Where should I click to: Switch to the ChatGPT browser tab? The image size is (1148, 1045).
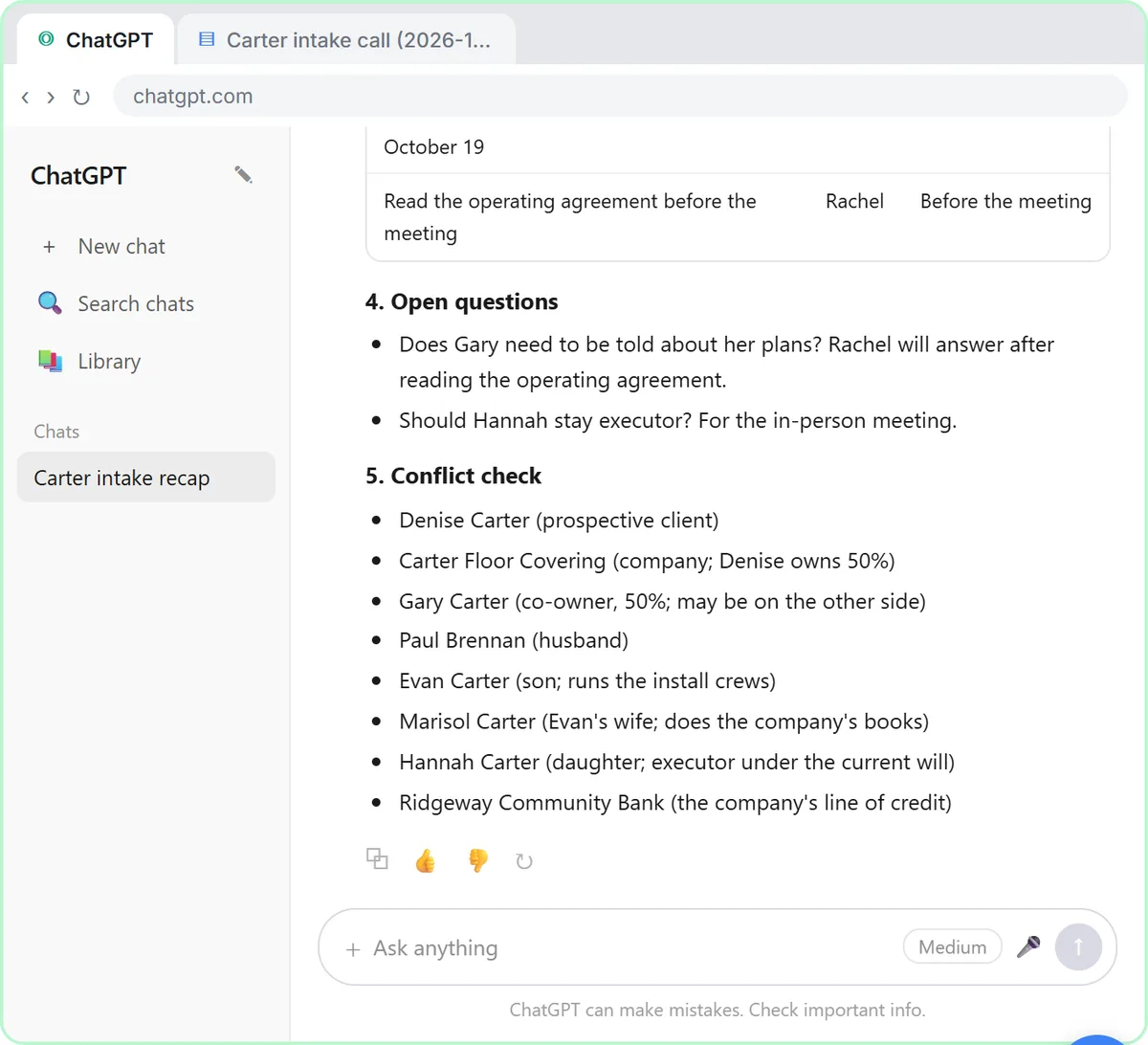tap(96, 39)
